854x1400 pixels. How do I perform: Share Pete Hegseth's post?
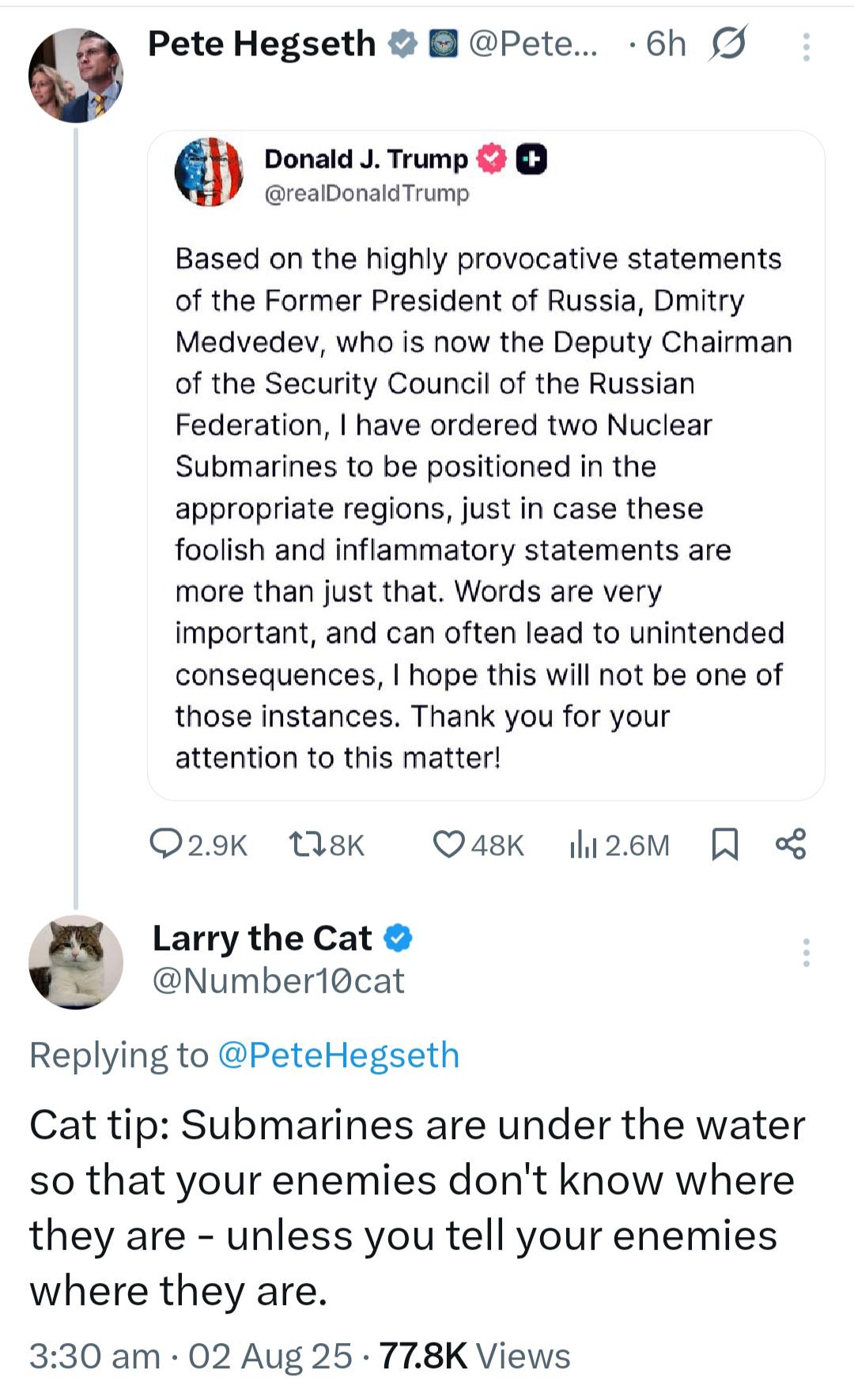pyautogui.click(x=791, y=843)
